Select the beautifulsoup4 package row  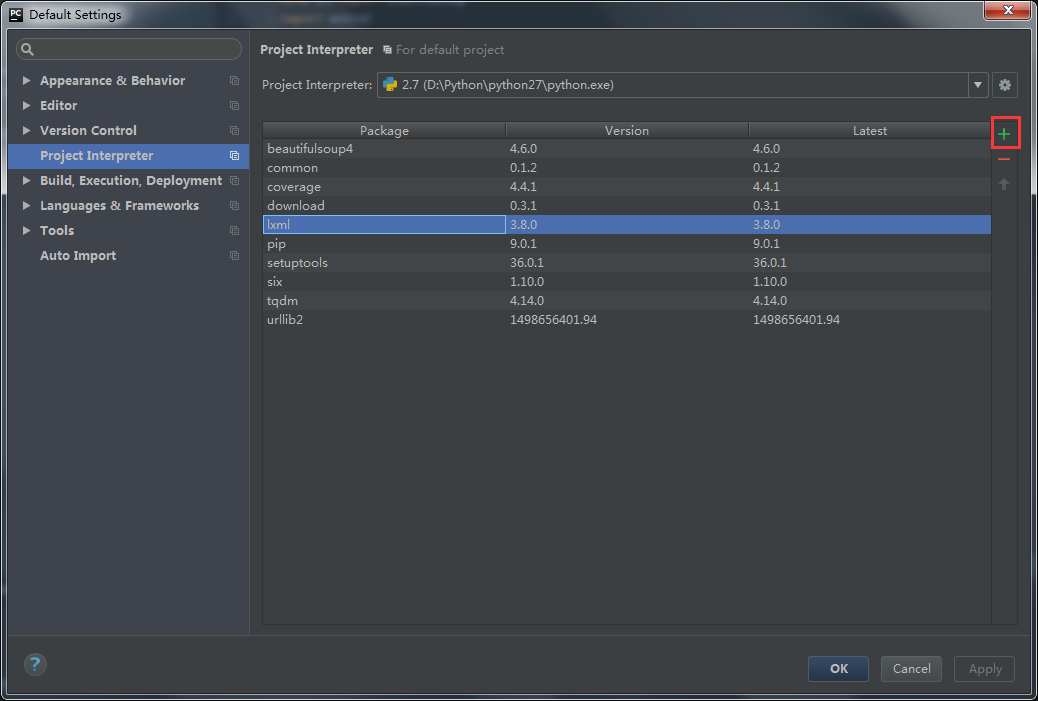[x=384, y=149]
